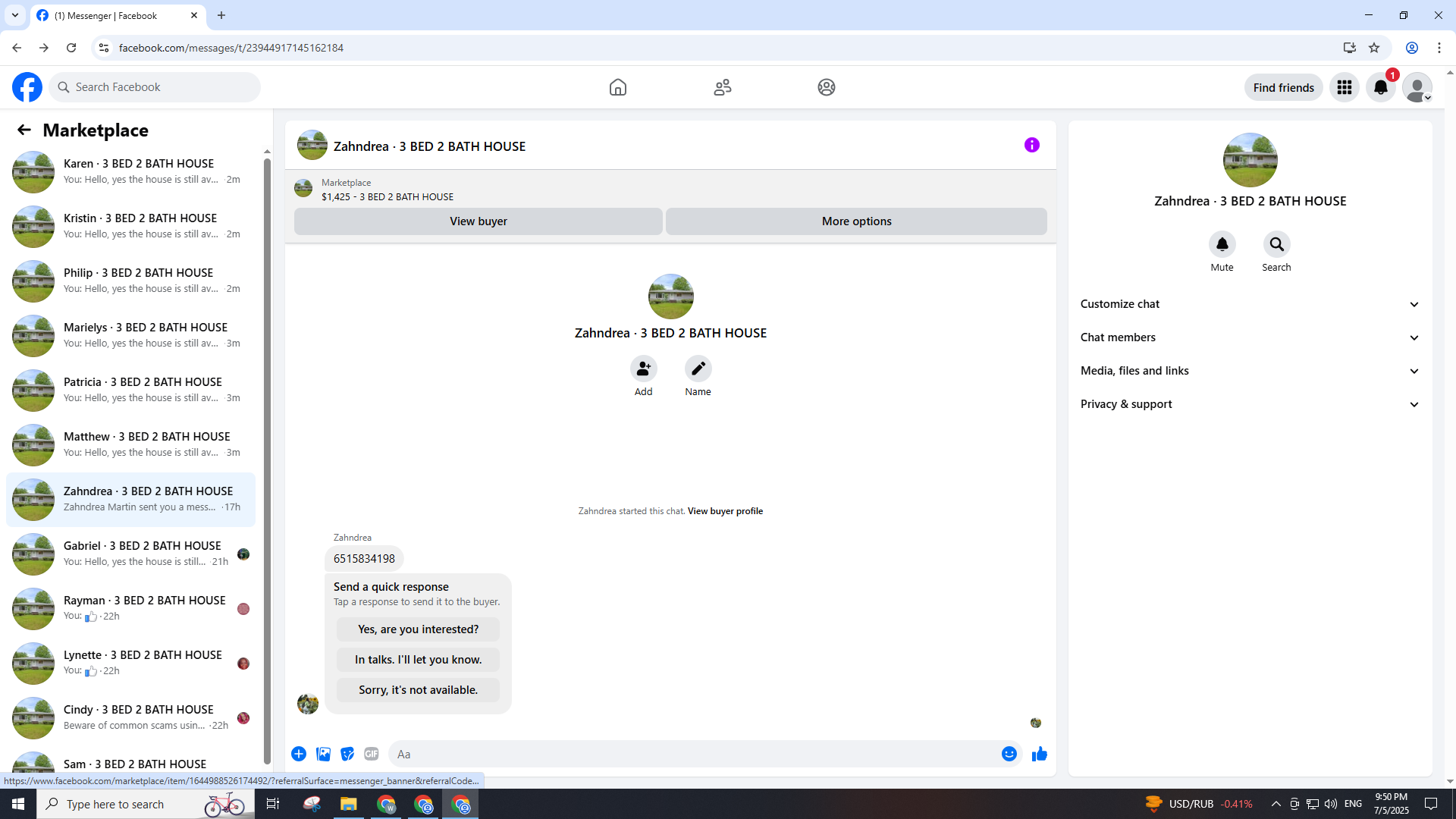This screenshot has height=819, width=1456.
Task: Click the View buyer button
Action: point(478,221)
